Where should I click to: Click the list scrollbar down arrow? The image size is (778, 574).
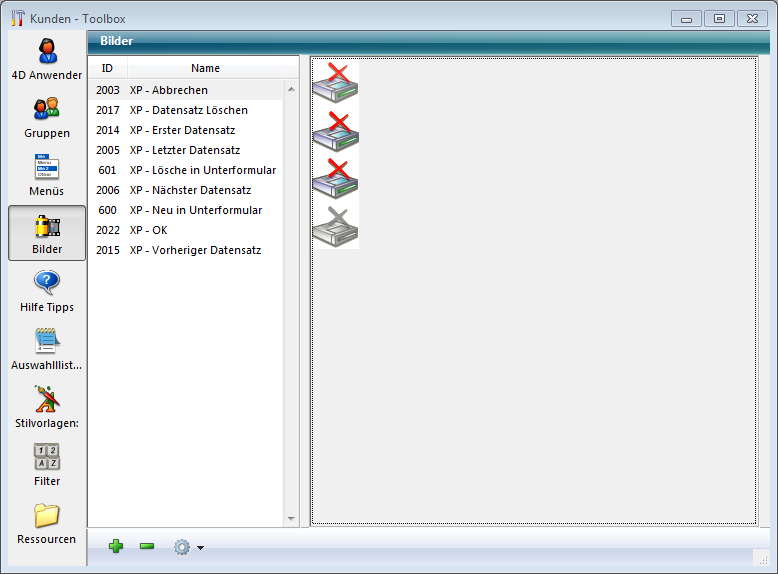(292, 519)
